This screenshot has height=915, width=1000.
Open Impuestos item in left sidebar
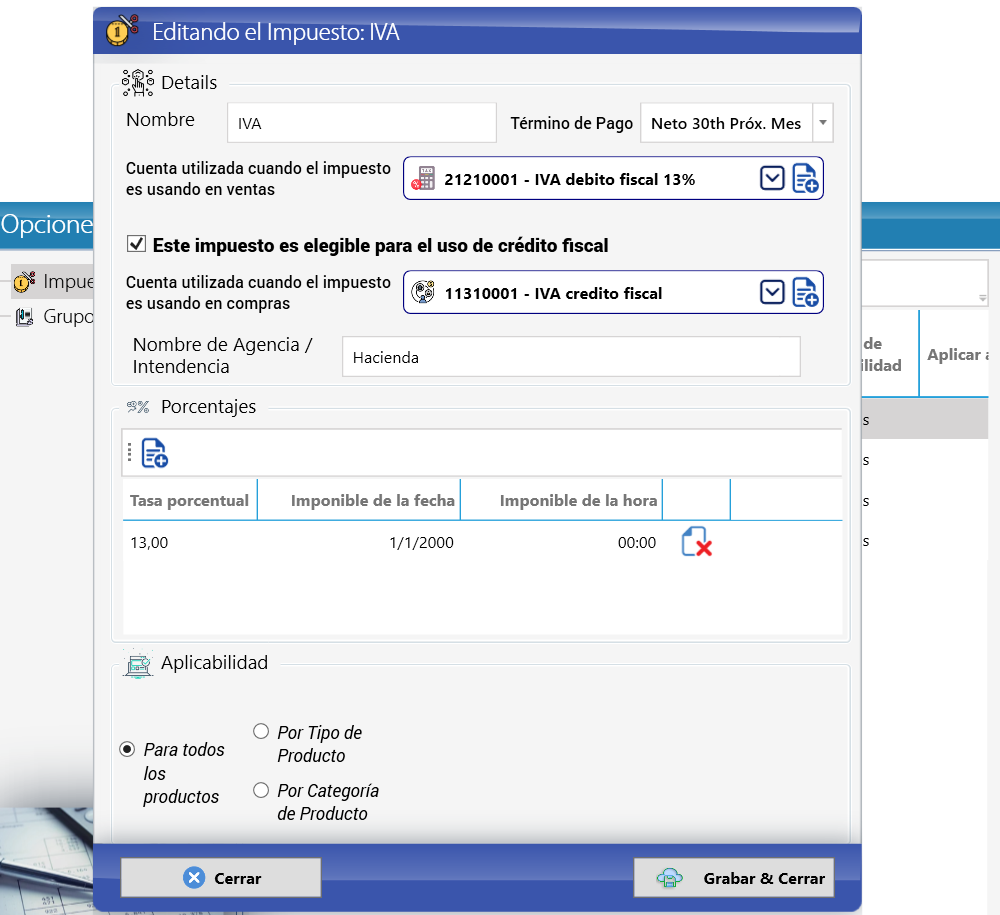(x=54, y=281)
